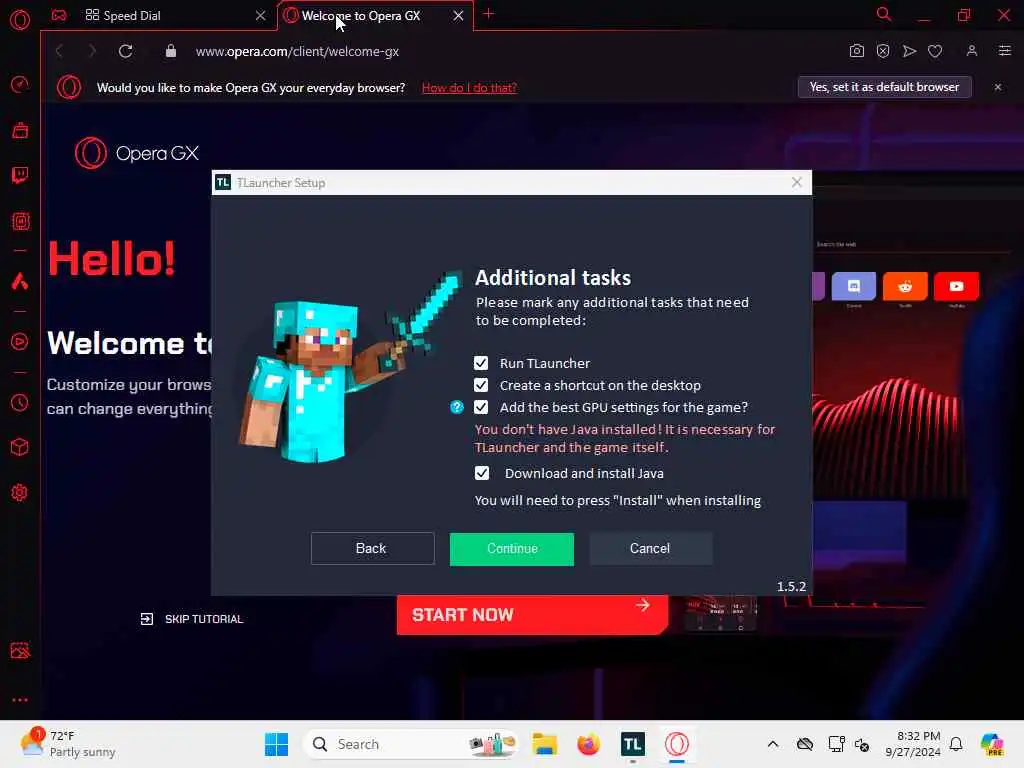Open the Player icon in sidebar
The image size is (1024, 768).
click(x=20, y=342)
